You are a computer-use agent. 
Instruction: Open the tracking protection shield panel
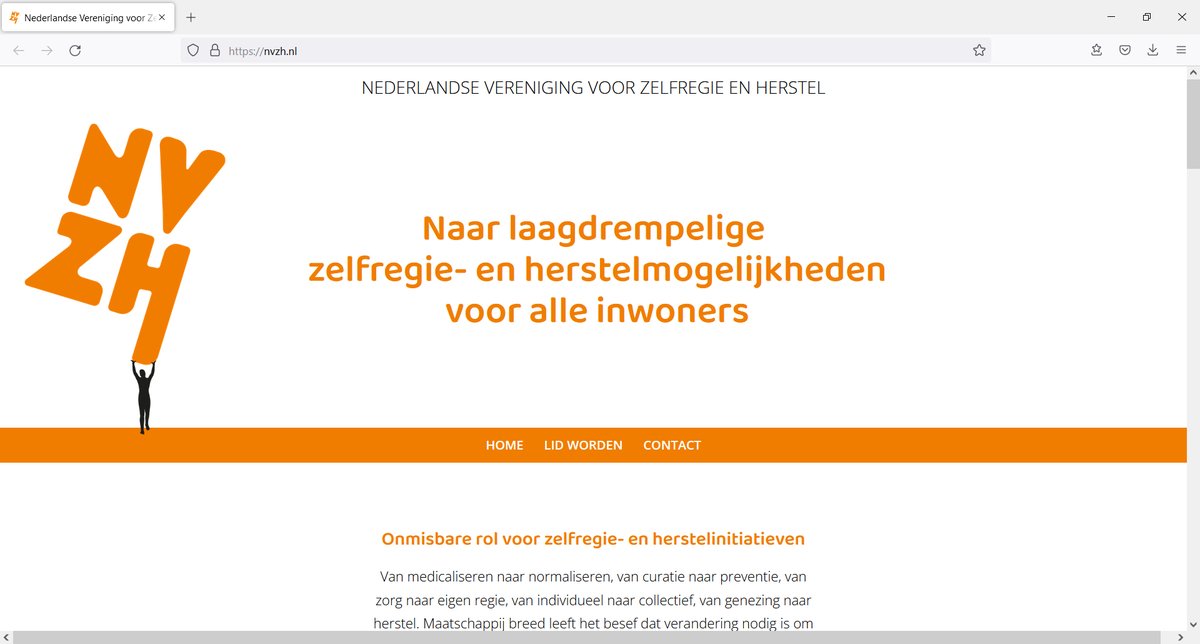tap(192, 49)
